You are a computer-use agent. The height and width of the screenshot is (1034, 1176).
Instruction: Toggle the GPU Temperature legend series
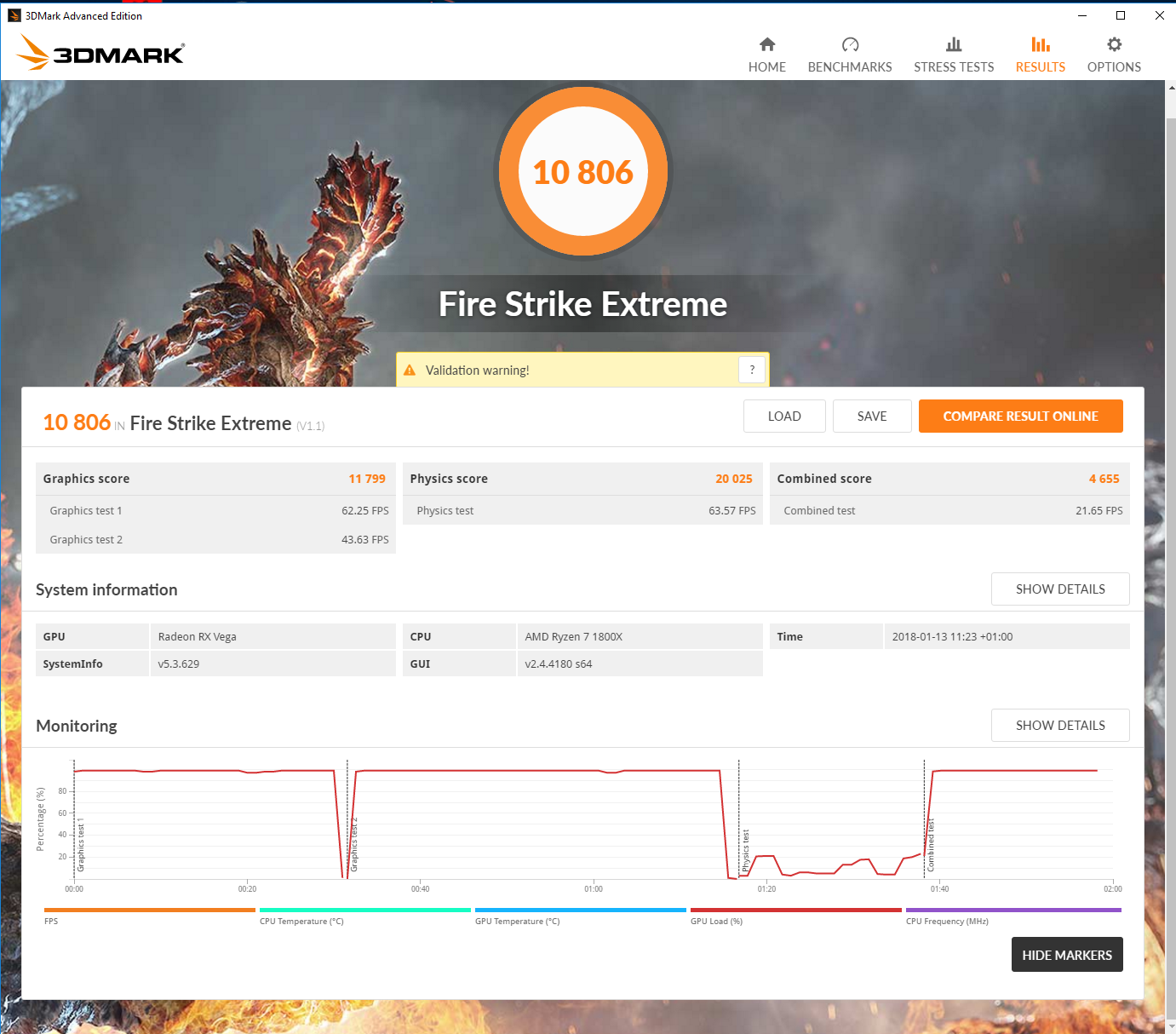coord(580,916)
